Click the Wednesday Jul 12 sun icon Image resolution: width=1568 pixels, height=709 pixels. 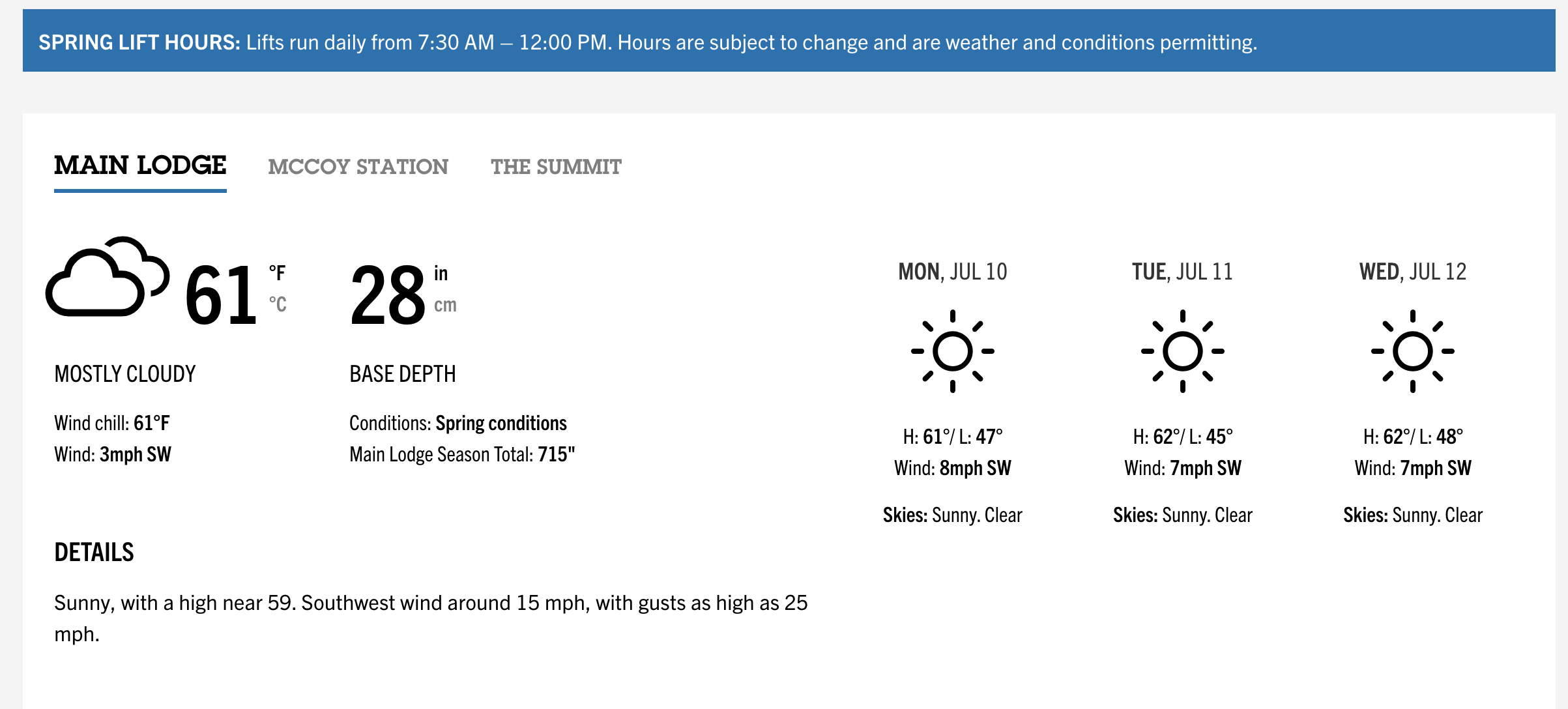tap(1413, 351)
